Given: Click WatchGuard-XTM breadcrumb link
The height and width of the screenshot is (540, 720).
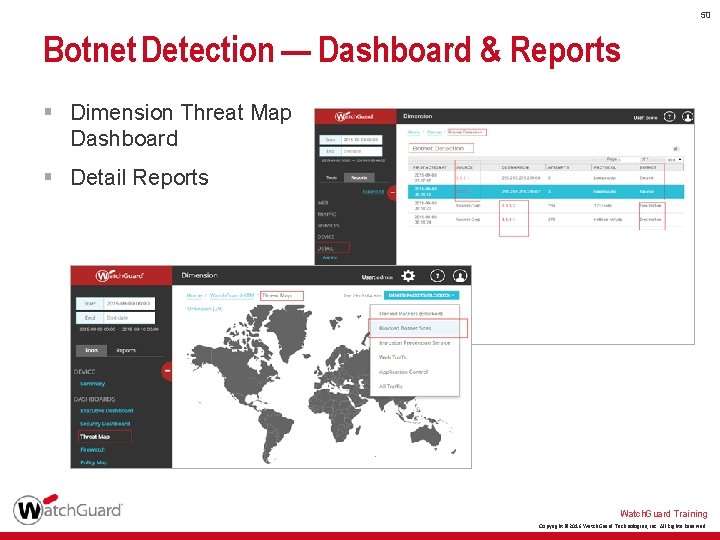Looking at the screenshot, I should [x=231, y=295].
